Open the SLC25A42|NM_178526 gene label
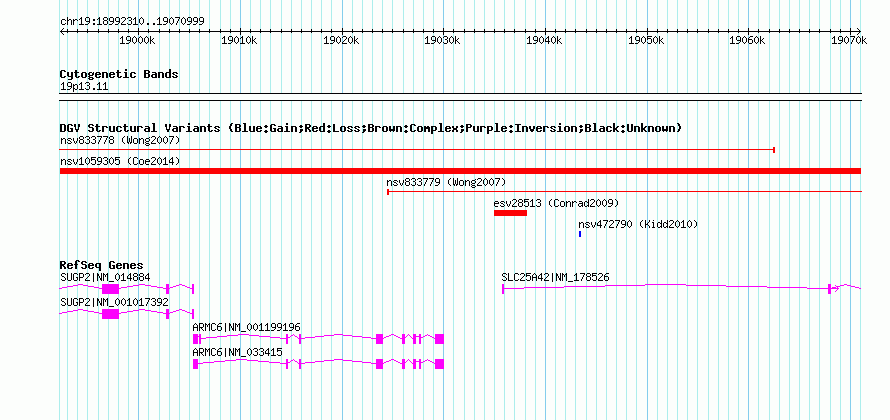Screen dimensions: 890x420 (556, 277)
